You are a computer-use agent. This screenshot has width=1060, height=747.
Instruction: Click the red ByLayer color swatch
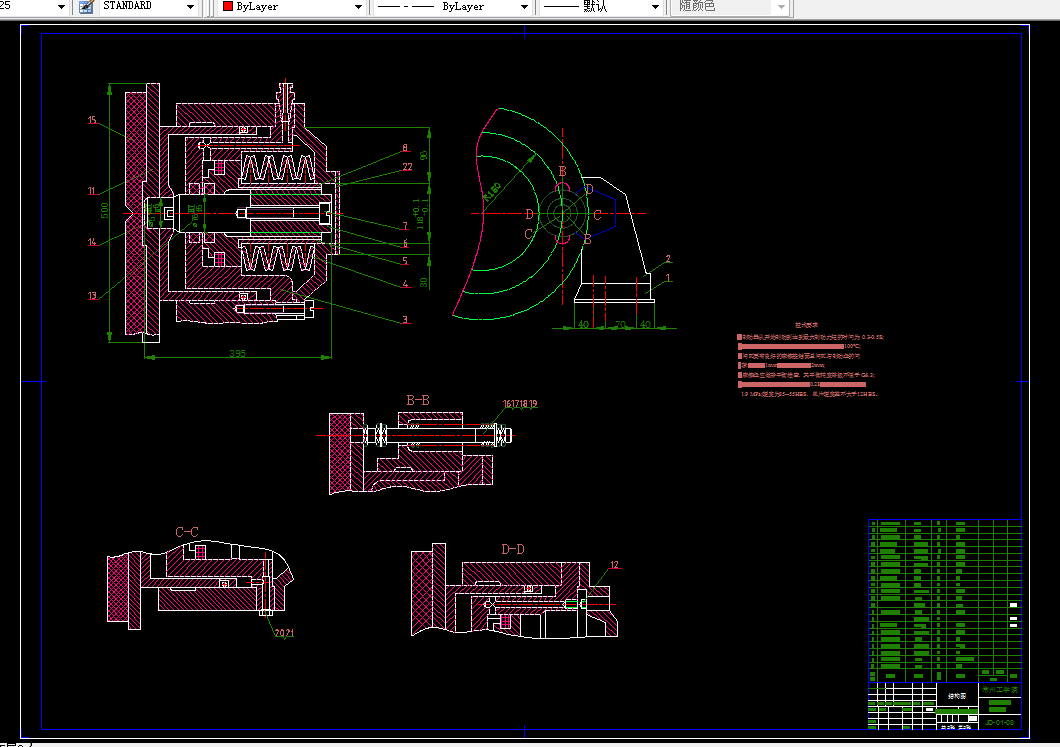tap(228, 7)
